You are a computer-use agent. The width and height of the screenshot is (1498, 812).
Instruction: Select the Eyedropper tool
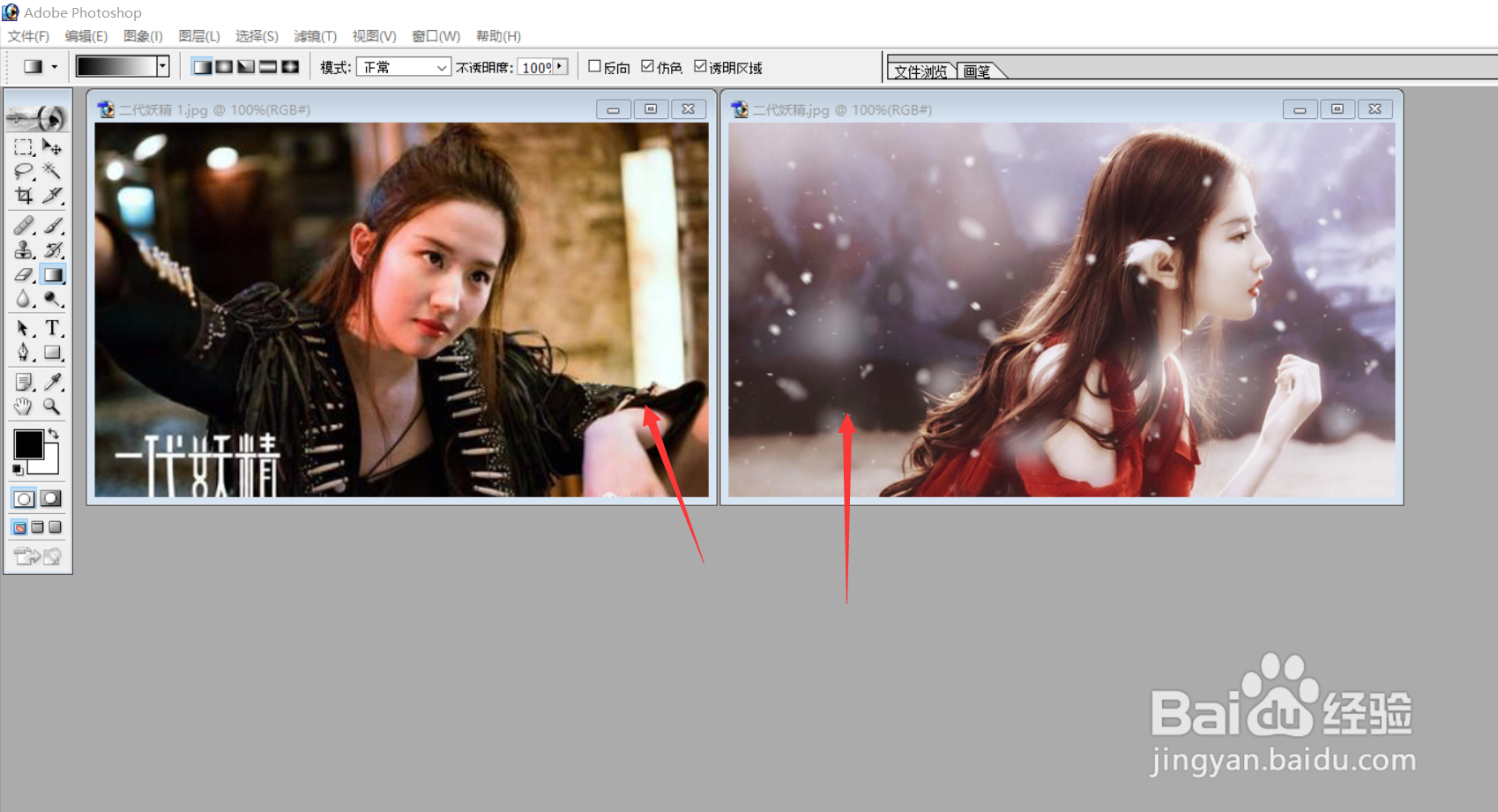tap(52, 382)
